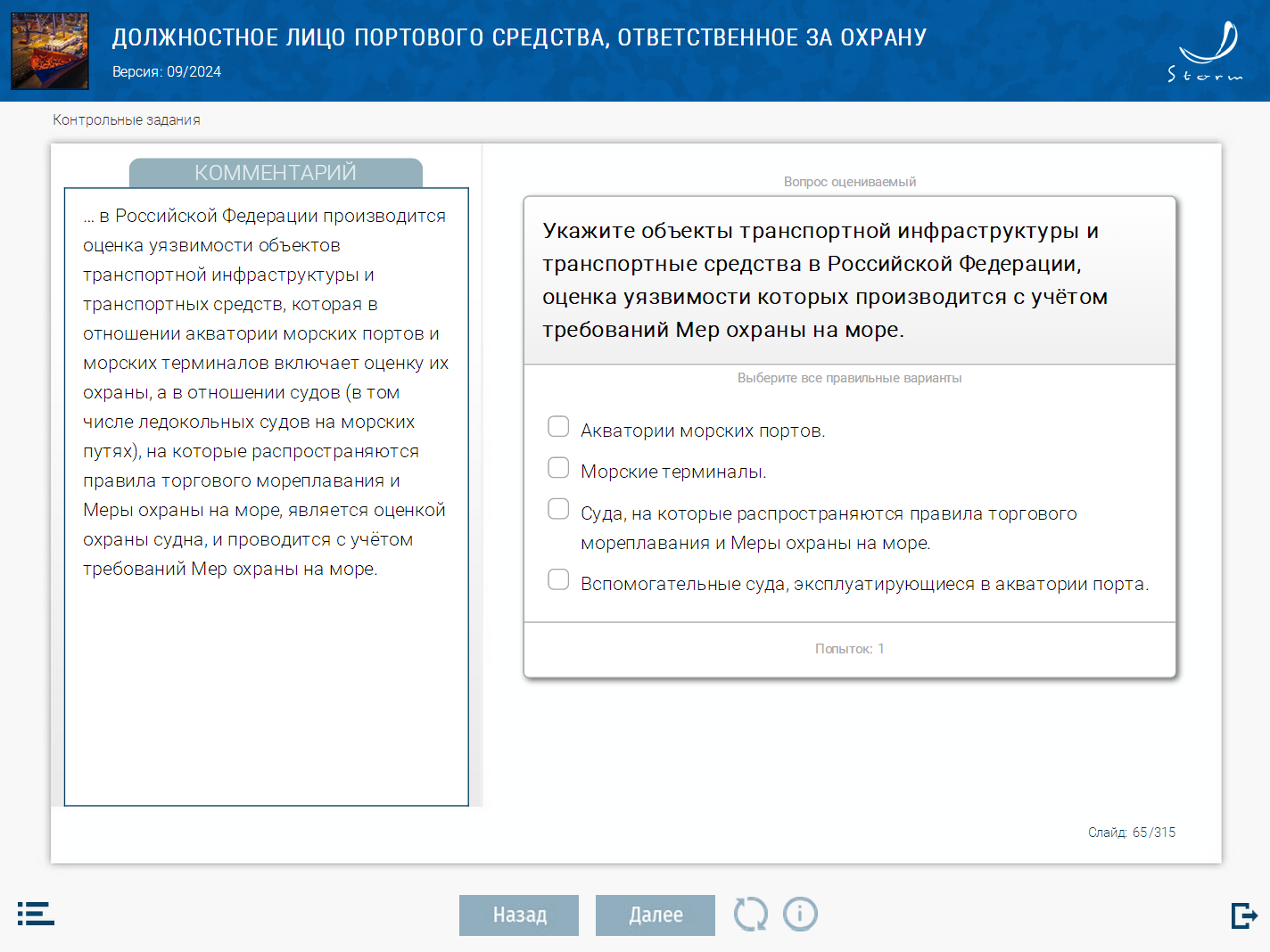Click the question text beginning 'Укажите объекты'
Screen dimensions: 1270x952
[x=825, y=280]
